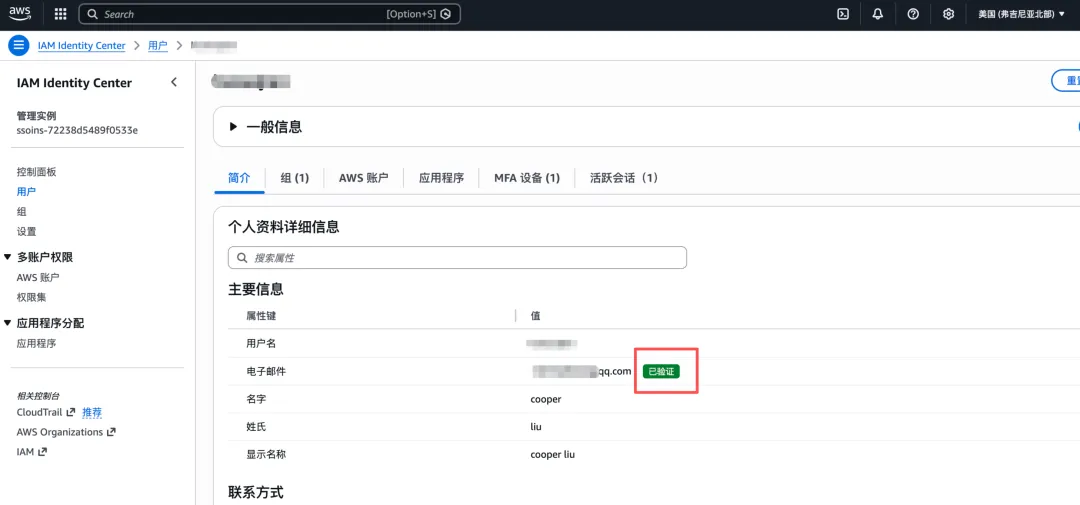Open the CloudTrail external link
Image resolution: width=1080 pixels, height=505 pixels.
pyautogui.click(x=39, y=412)
